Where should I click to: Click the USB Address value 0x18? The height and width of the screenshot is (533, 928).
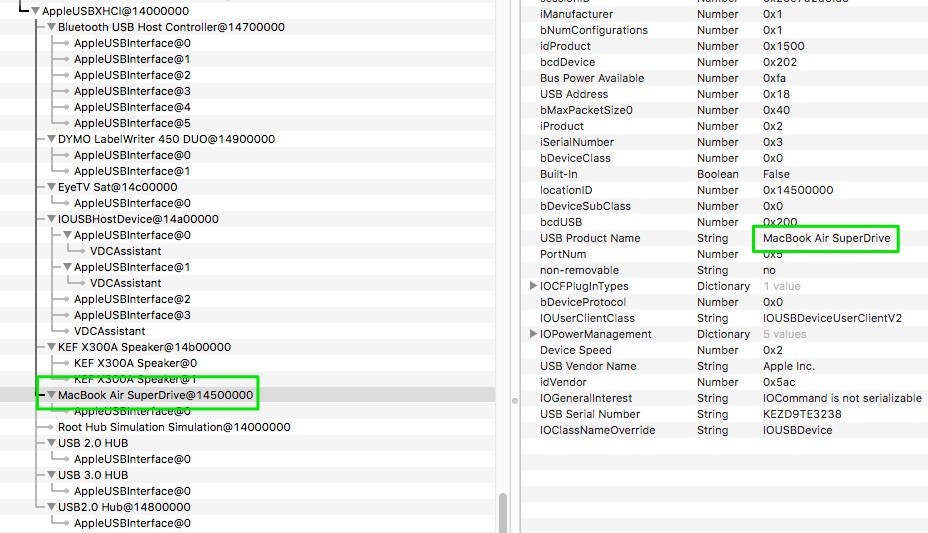point(776,93)
